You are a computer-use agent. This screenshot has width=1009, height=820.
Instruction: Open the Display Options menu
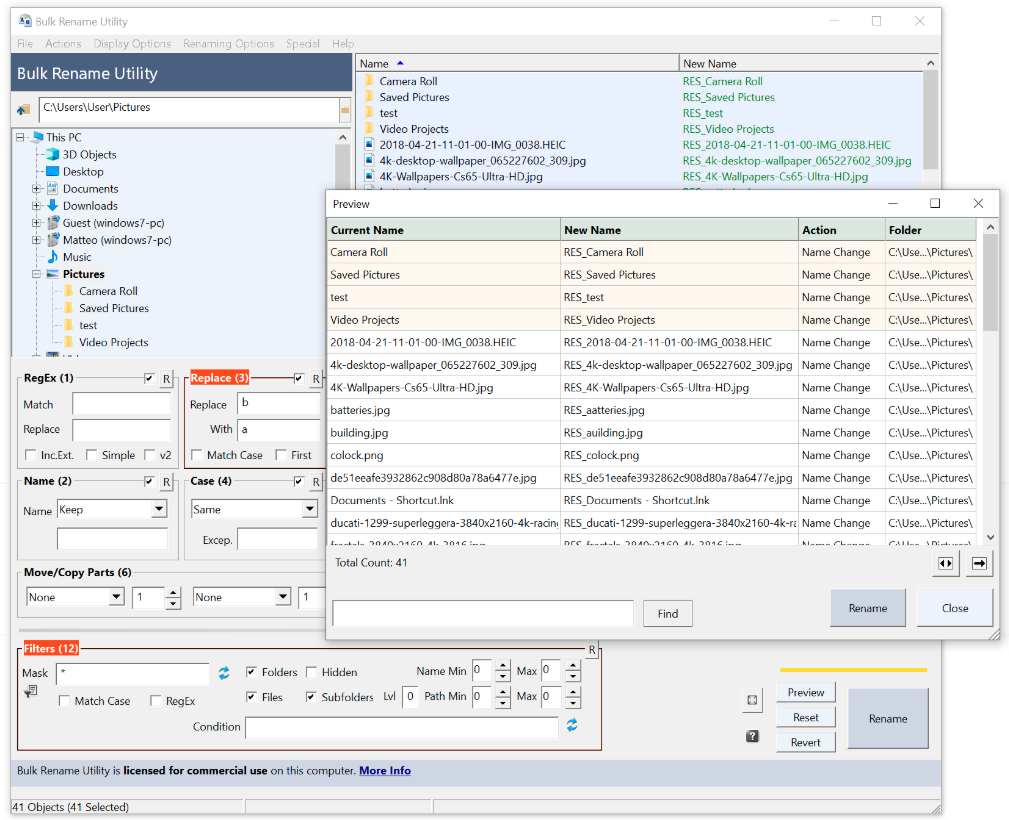(132, 44)
